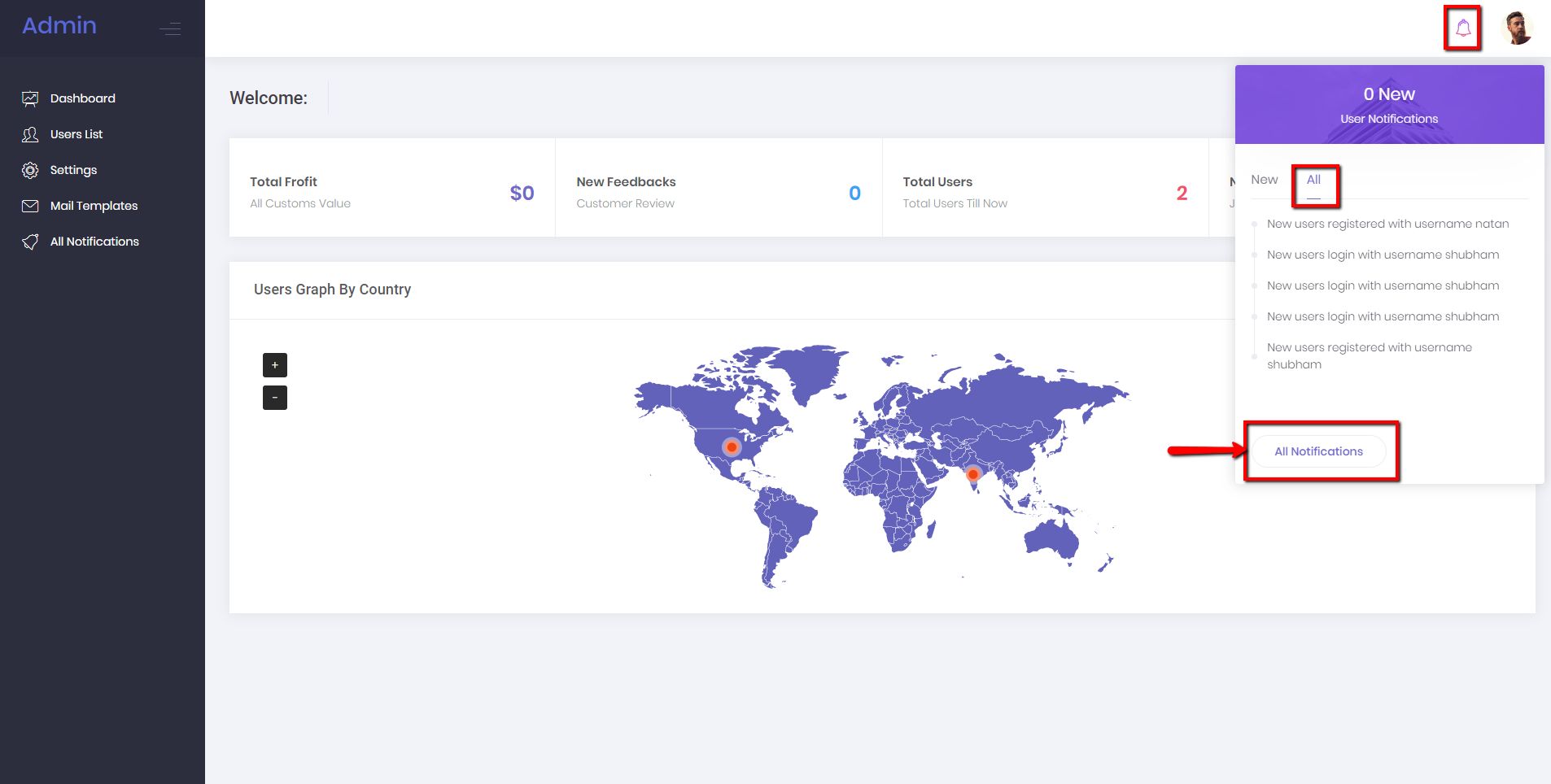Click the Users List people icon
The image size is (1551, 784).
pos(30,134)
